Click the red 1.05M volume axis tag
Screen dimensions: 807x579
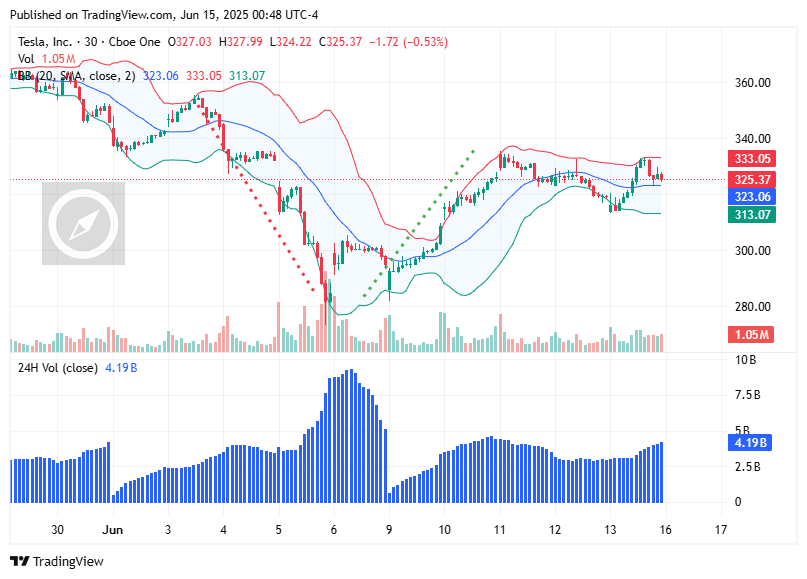click(751, 335)
